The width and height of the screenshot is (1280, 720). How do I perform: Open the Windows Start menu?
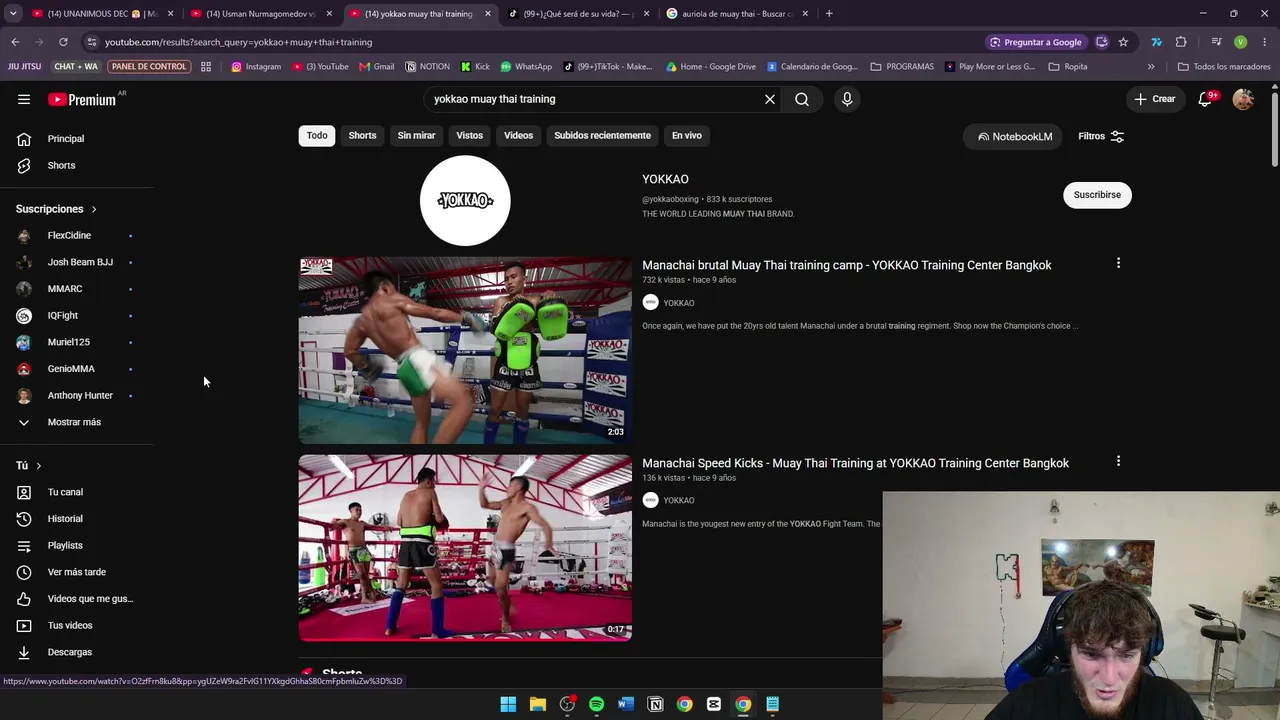508,704
